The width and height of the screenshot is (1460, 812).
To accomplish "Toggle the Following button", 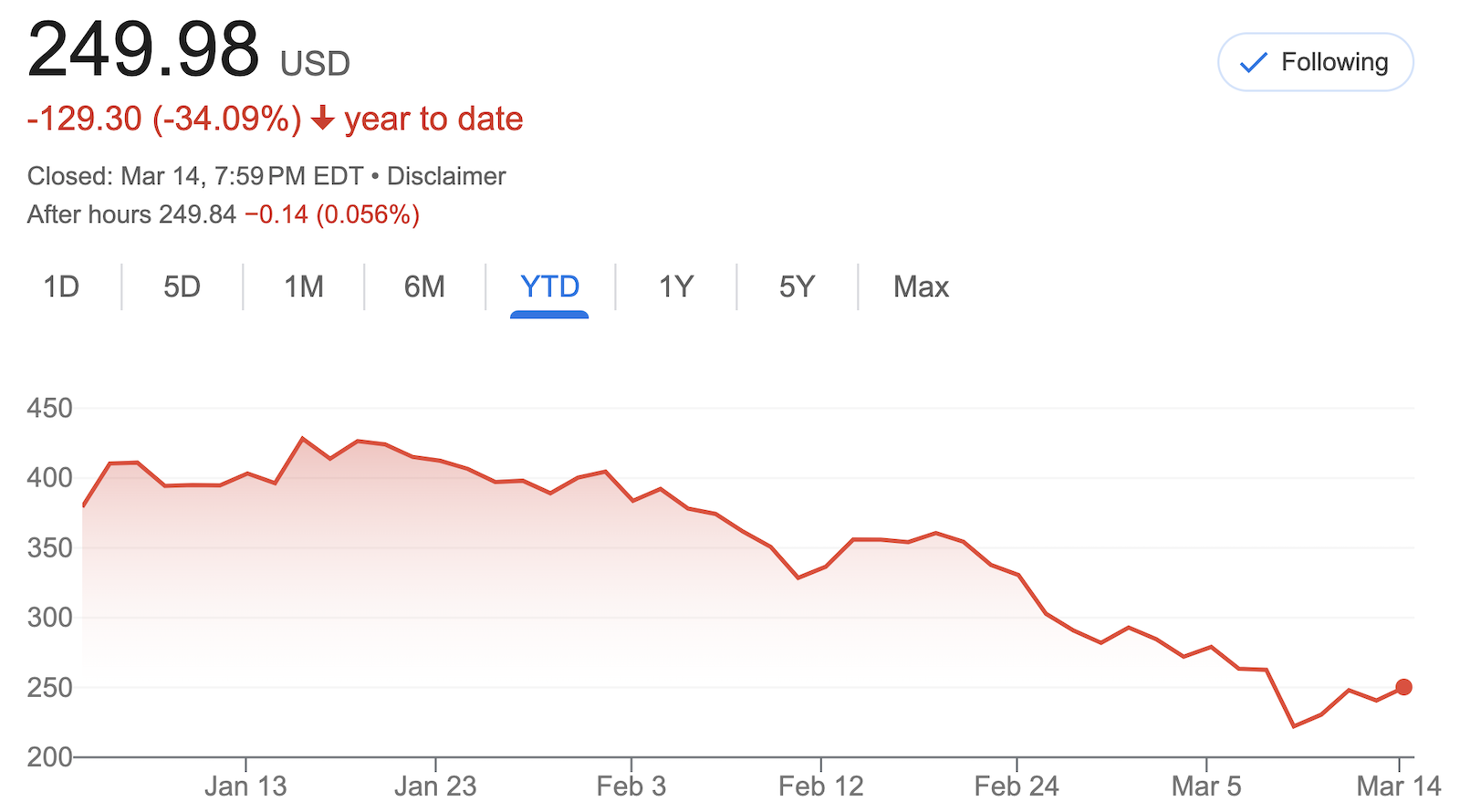I will [x=1315, y=62].
